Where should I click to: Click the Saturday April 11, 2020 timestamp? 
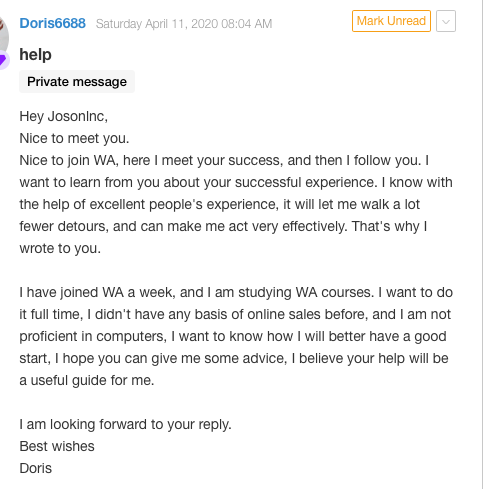point(184,24)
